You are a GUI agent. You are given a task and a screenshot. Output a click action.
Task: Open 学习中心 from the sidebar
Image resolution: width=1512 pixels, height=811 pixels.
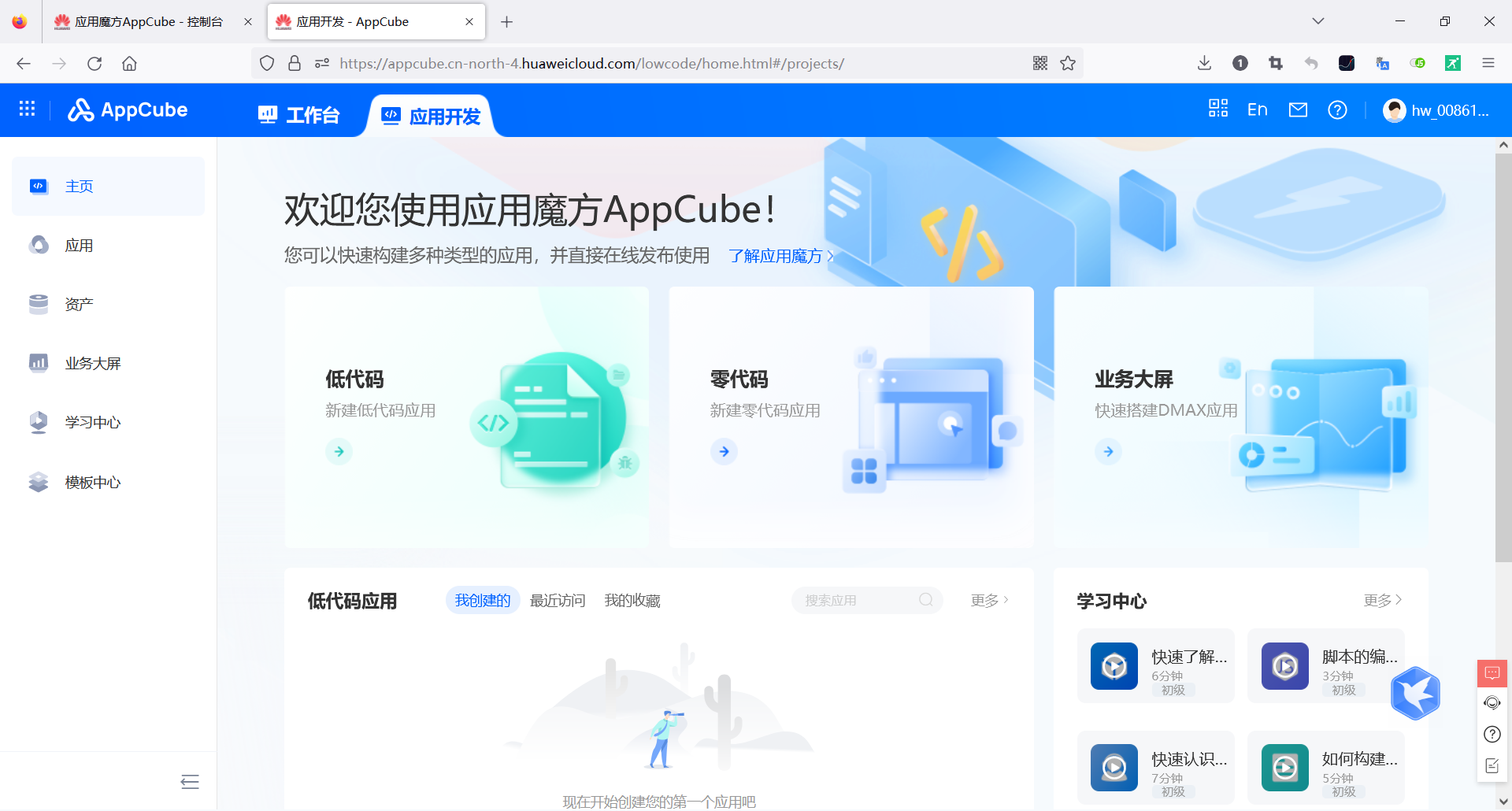tap(93, 422)
